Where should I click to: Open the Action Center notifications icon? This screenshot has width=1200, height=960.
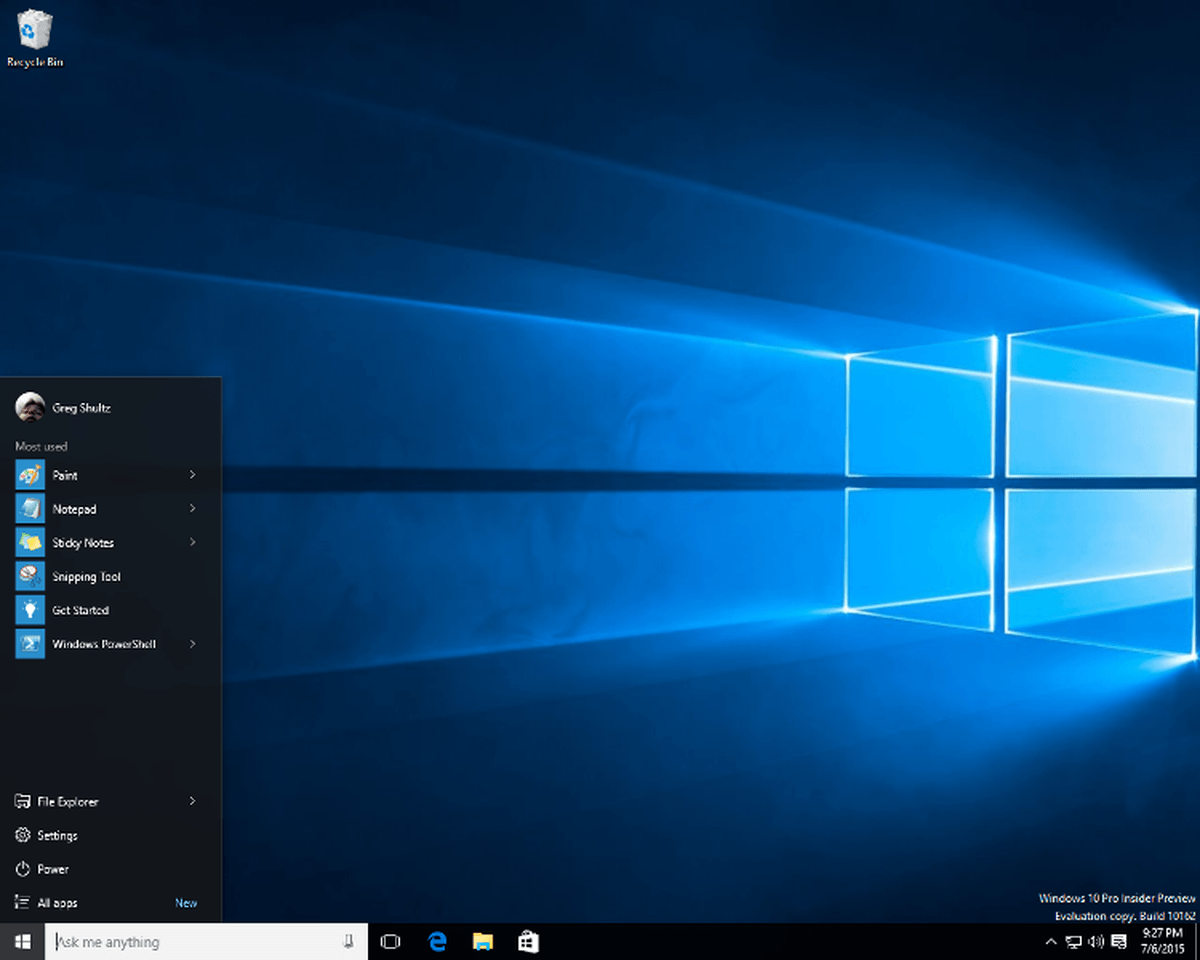coord(1119,941)
